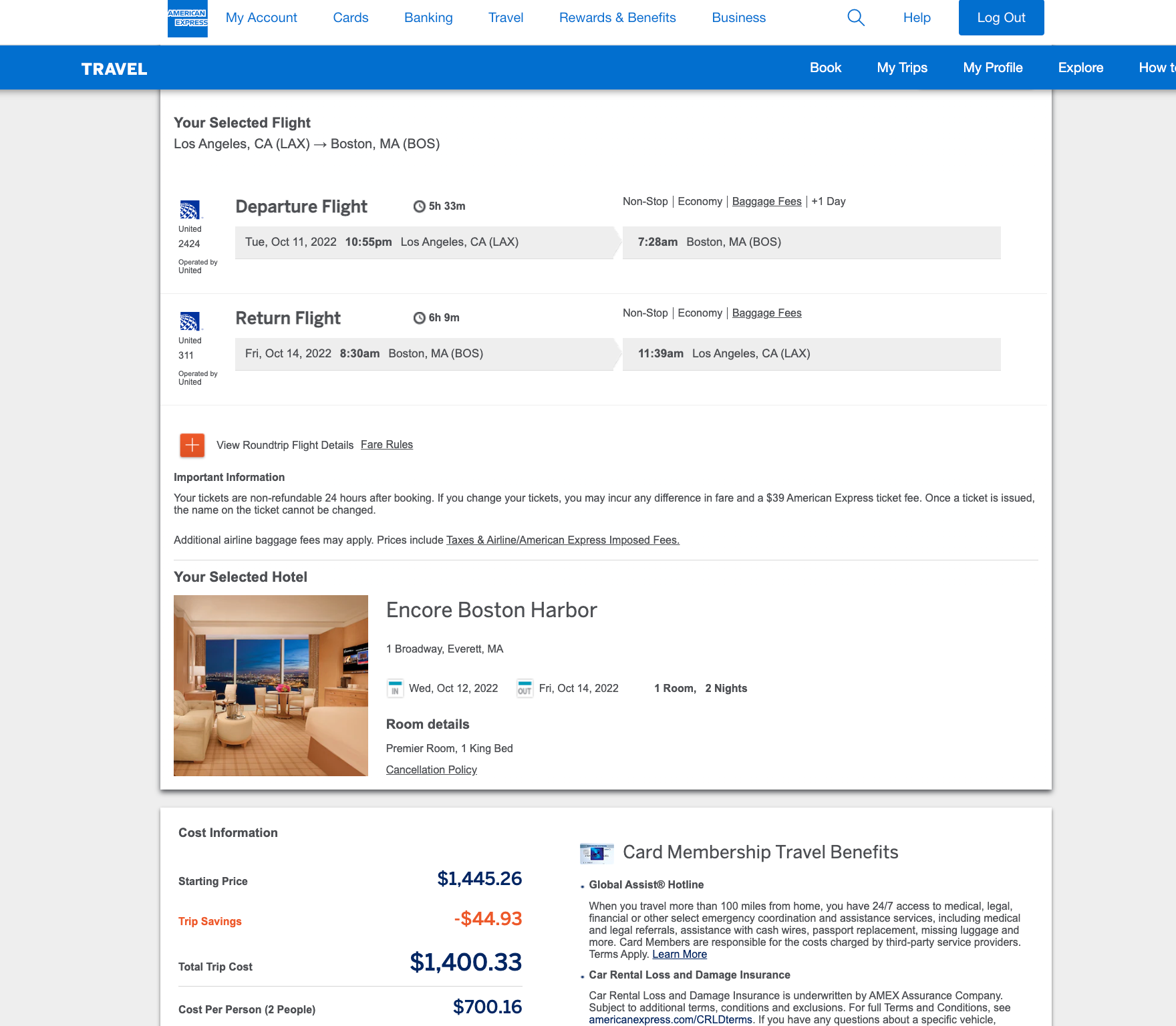This screenshot has width=1176, height=1026.
Task: Click the departure flight duration clock icon
Action: click(x=419, y=206)
